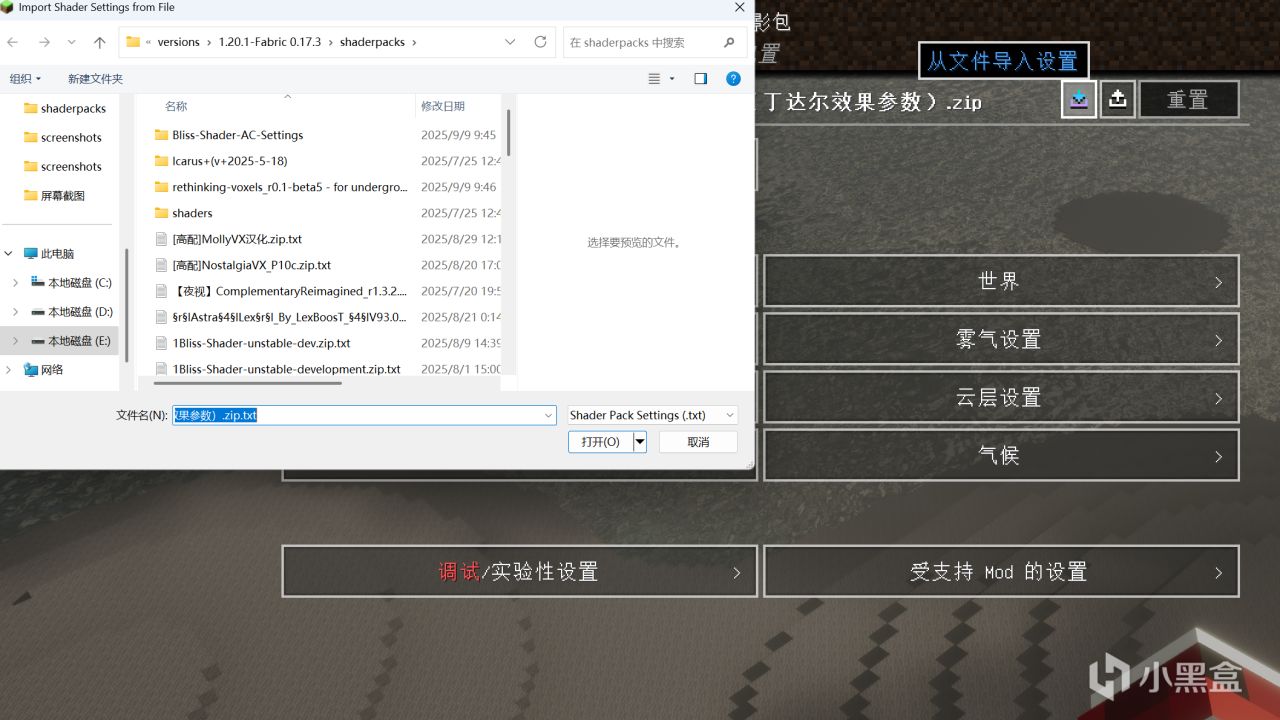Viewport: 1280px width, 720px height.
Task: Close the Import Shader Settings dialog
Action: 739,7
